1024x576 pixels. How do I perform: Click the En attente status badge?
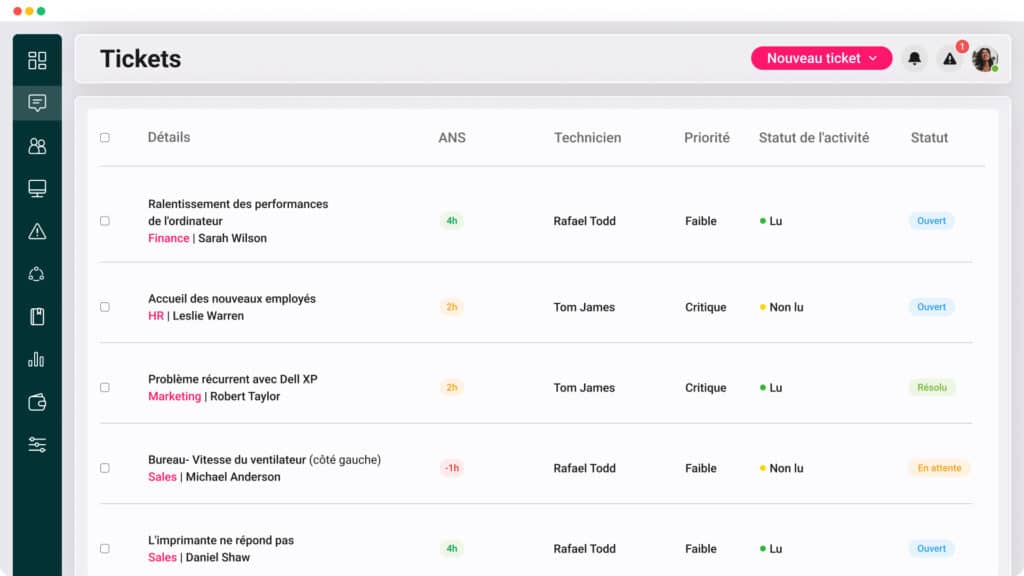tap(939, 468)
